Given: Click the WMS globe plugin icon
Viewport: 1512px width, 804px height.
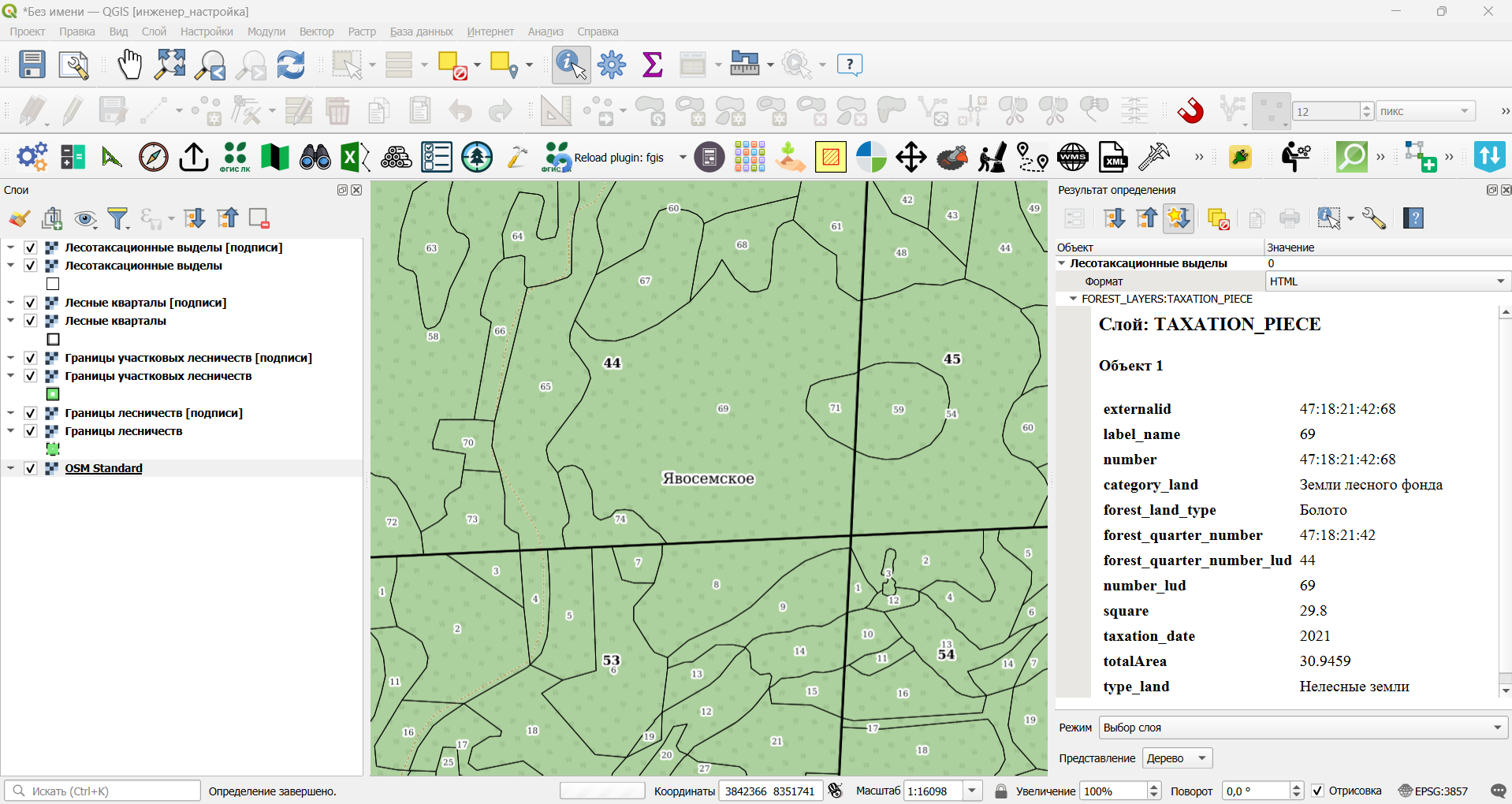Looking at the screenshot, I should (x=1073, y=158).
